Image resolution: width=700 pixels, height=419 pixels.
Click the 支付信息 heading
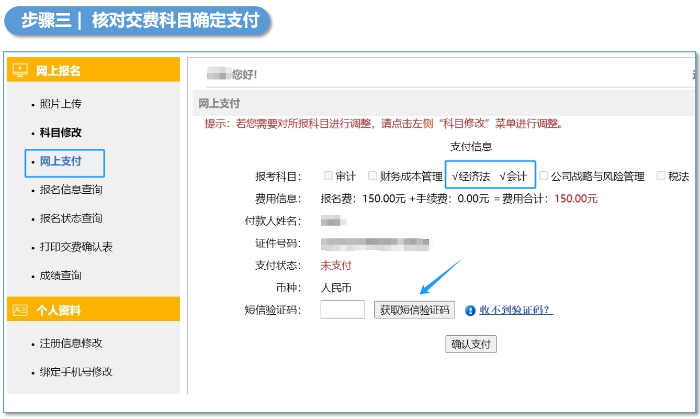pyautogui.click(x=471, y=146)
